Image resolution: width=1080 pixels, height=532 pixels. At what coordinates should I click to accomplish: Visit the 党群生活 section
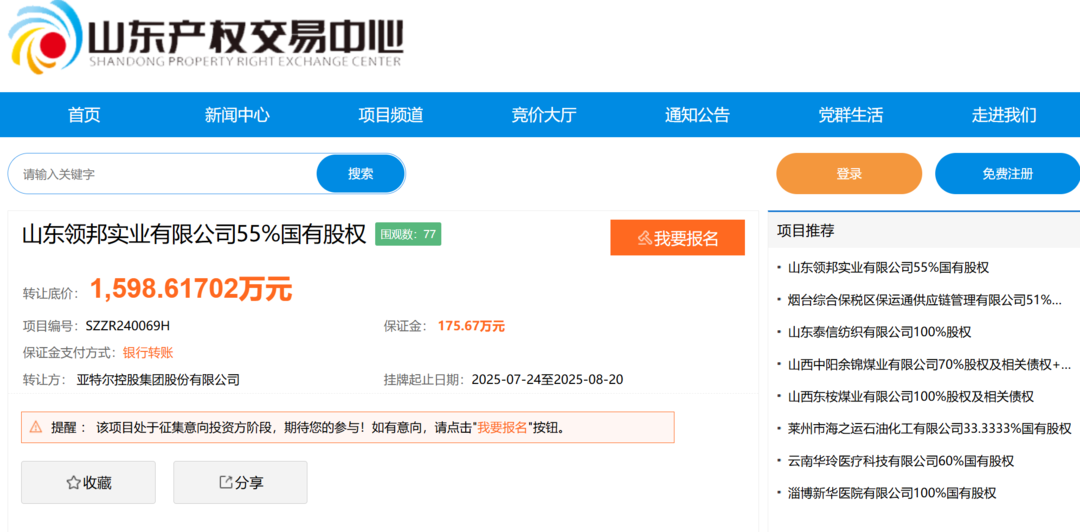click(850, 115)
